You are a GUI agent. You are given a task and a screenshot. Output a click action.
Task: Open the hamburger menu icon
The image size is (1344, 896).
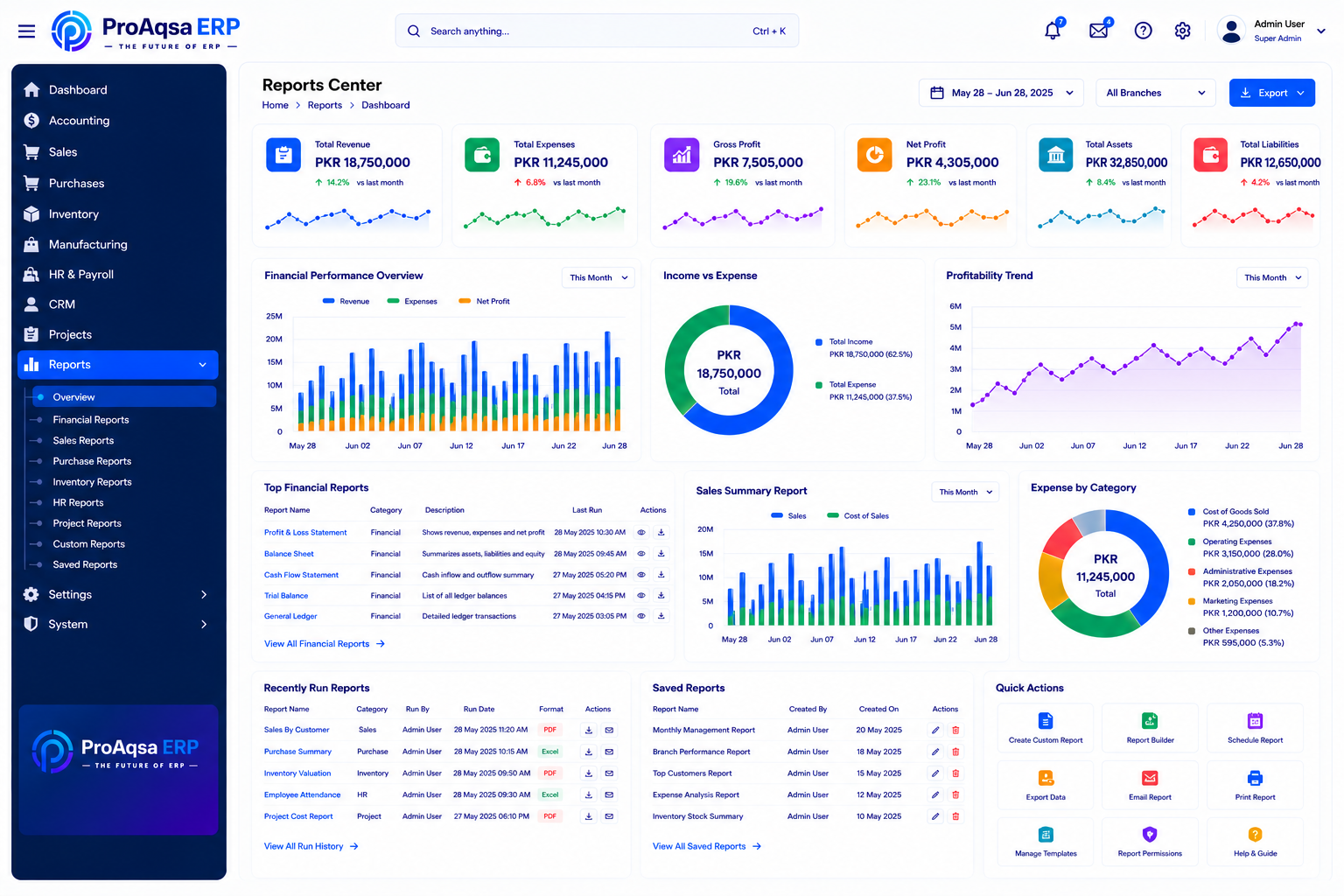pos(26,31)
